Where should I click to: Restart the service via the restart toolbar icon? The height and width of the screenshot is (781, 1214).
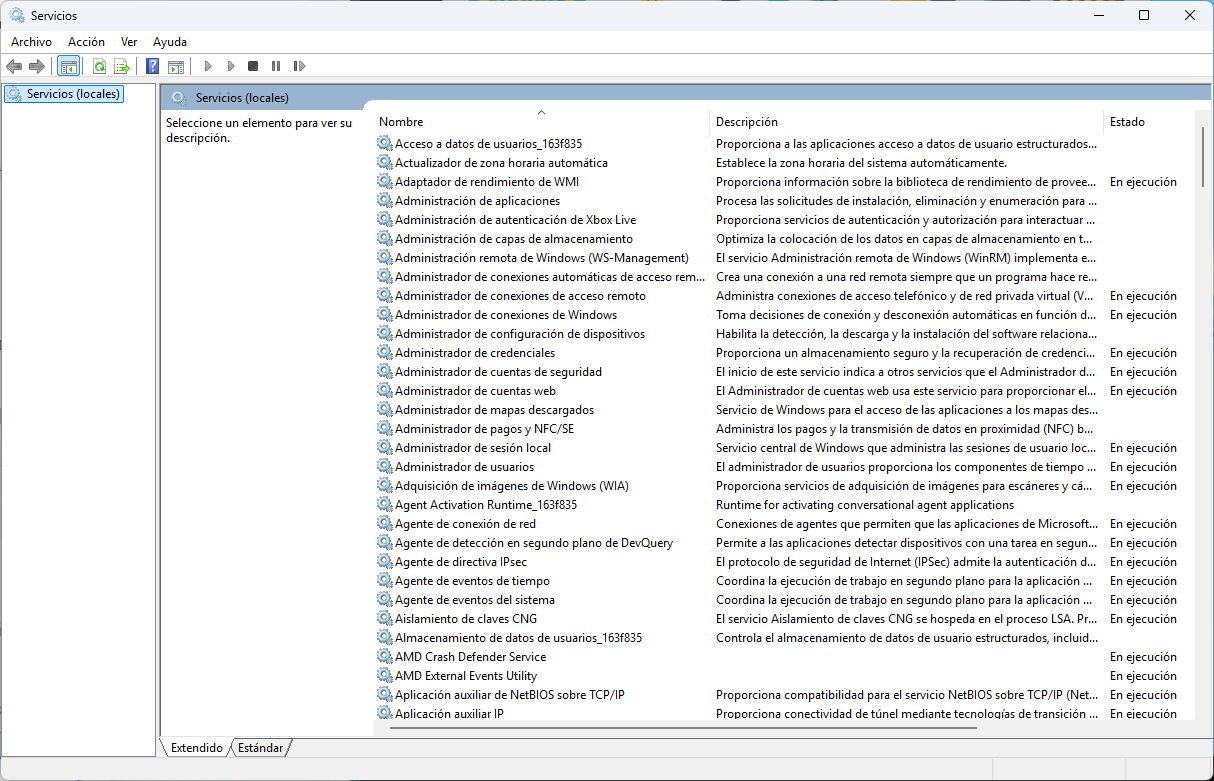point(299,65)
